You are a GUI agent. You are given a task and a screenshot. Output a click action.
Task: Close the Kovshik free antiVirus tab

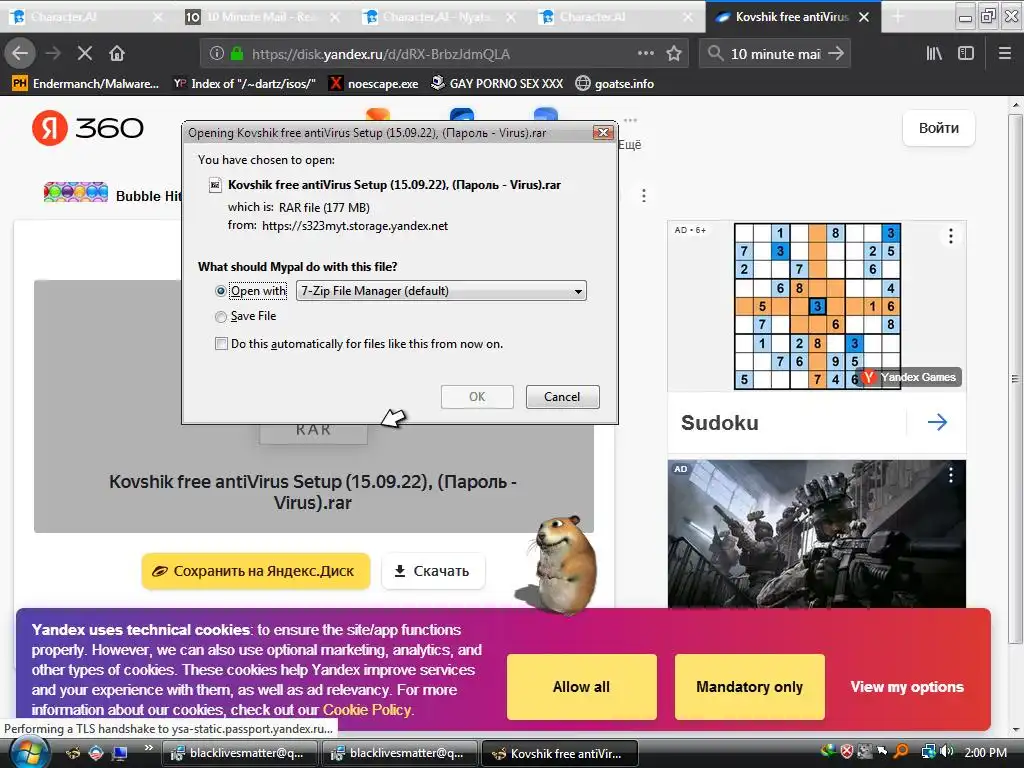coord(863,17)
